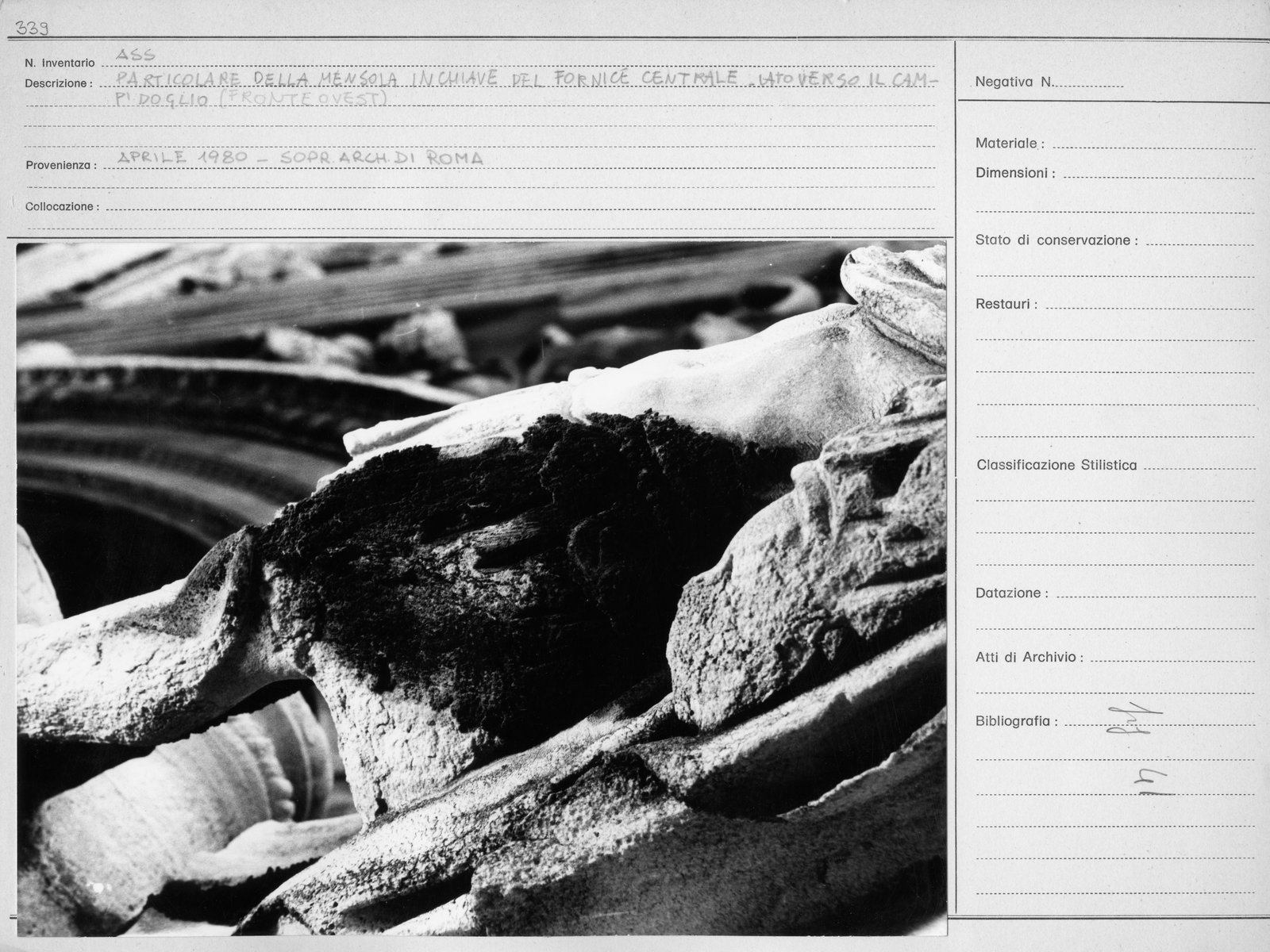
Task: Click the blank dotted line after 'Negativa N.'
Action: pyautogui.click(x=1089, y=85)
